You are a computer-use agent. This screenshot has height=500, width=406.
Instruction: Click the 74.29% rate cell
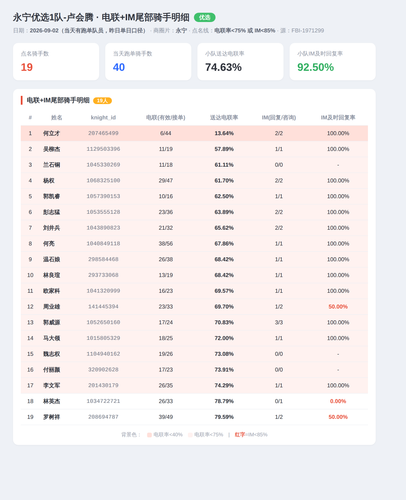tap(224, 385)
